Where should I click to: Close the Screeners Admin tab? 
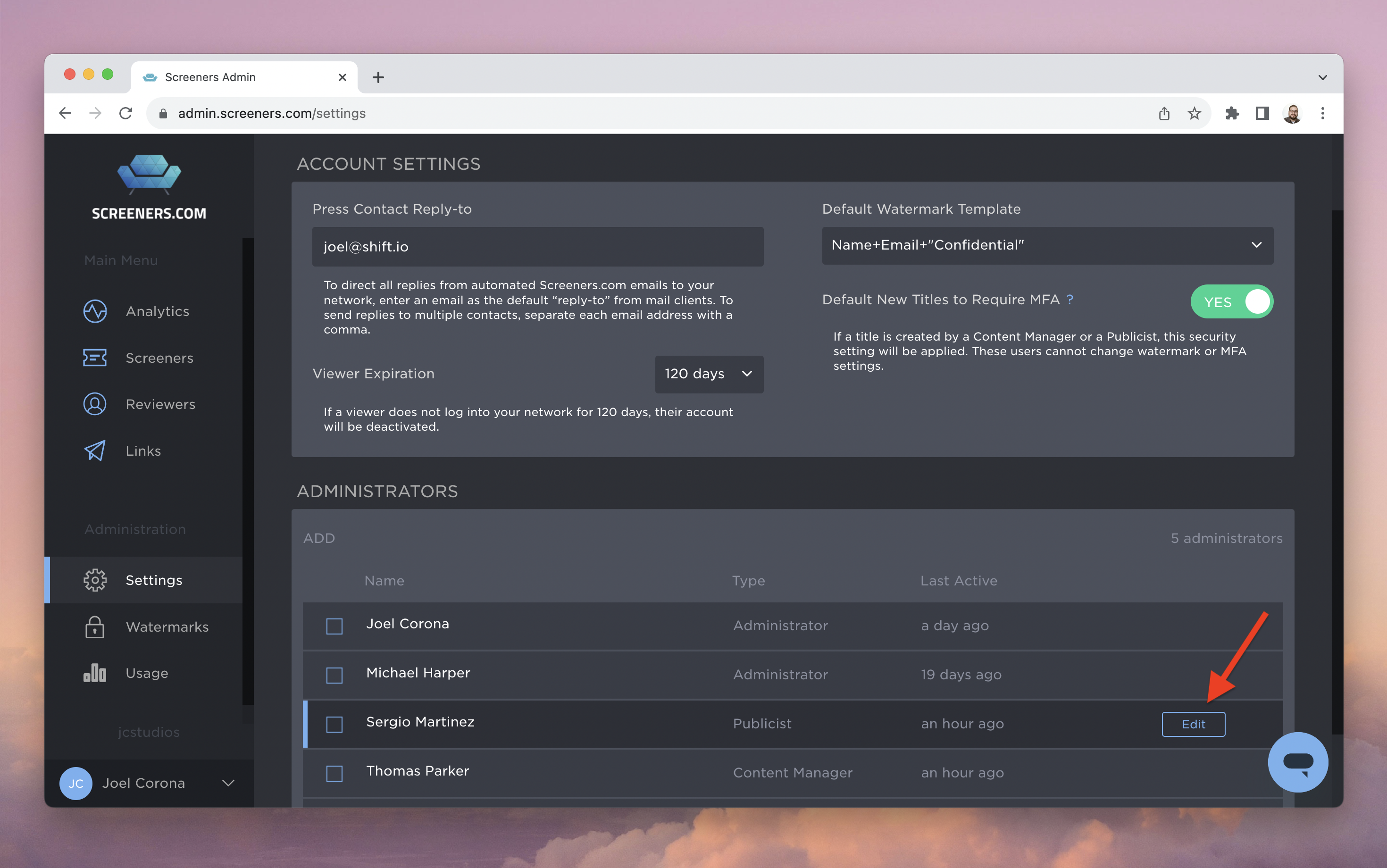click(342, 77)
